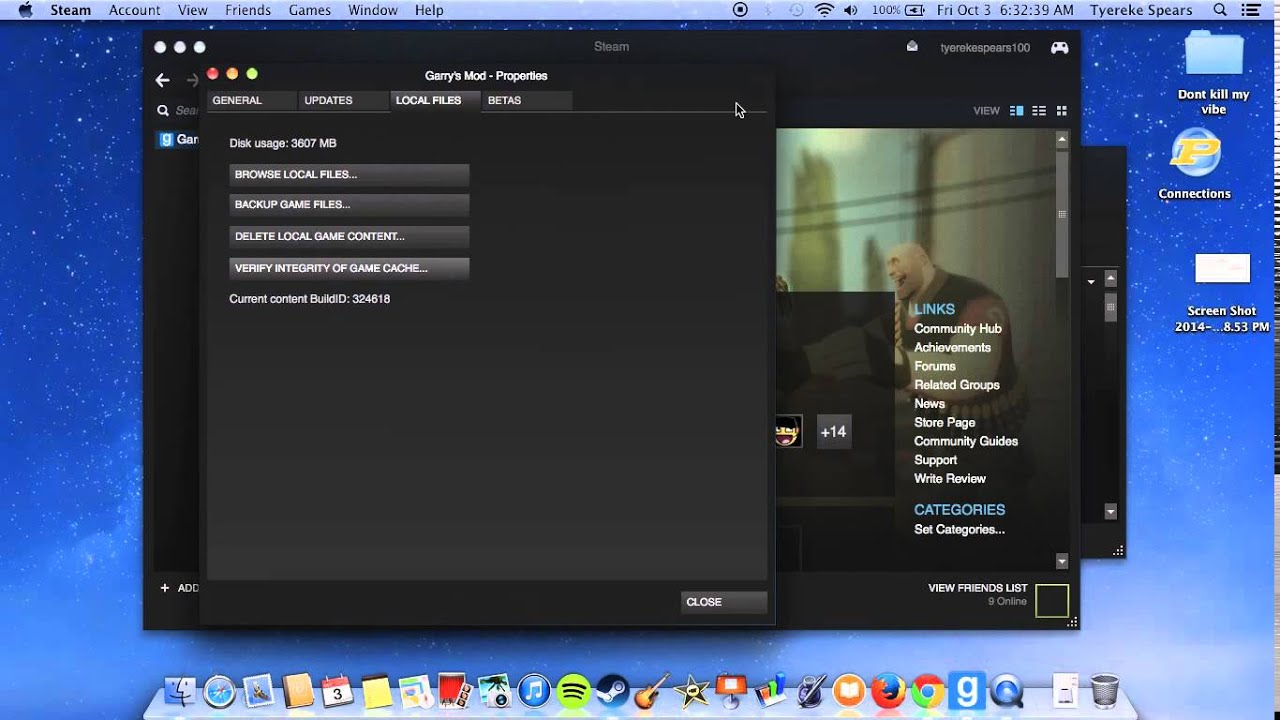The width and height of the screenshot is (1280, 720).
Task: Open the Window menu
Action: (372, 10)
